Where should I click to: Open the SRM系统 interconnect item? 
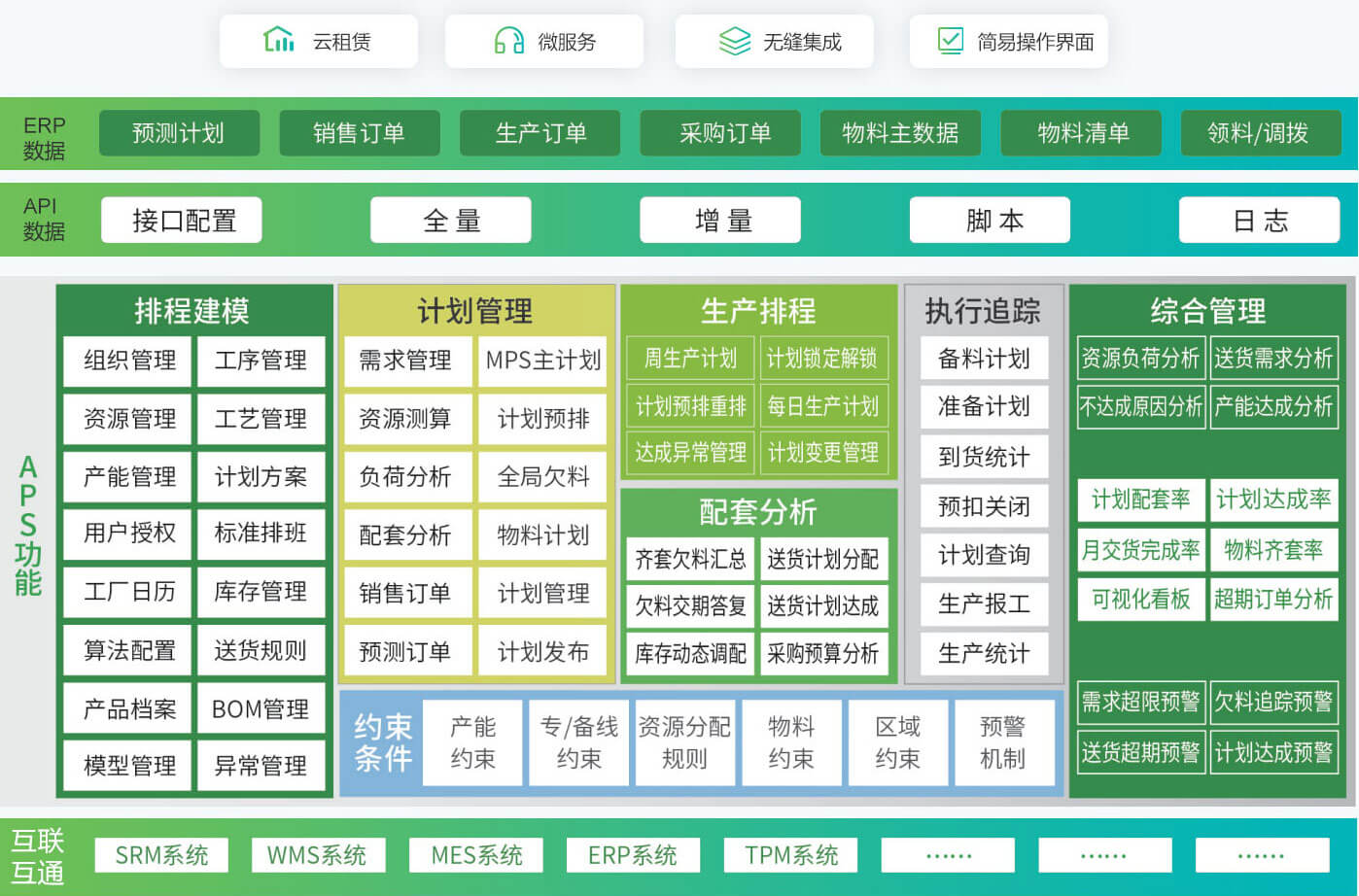[161, 855]
